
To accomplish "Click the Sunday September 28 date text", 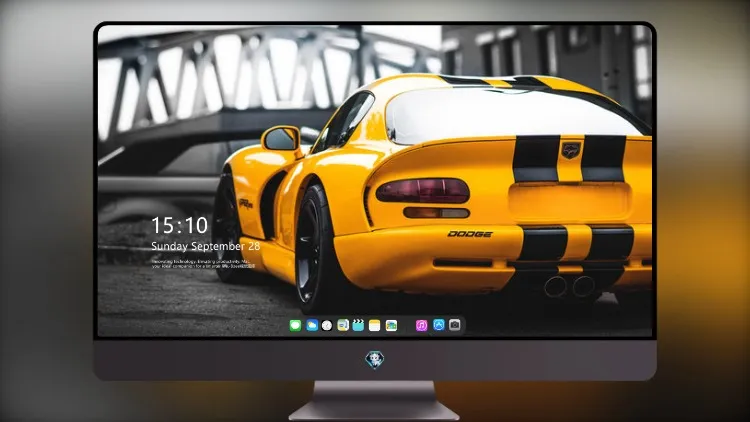I will [x=206, y=246].
